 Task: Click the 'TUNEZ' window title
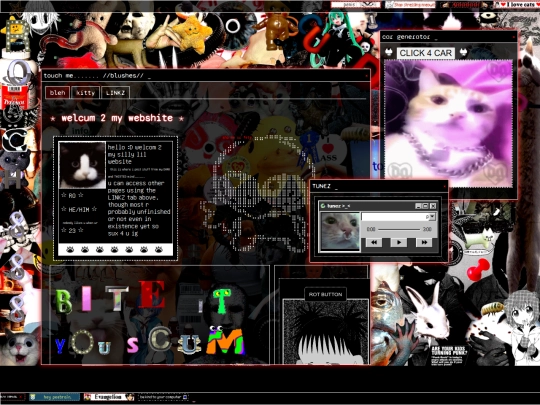click(x=322, y=186)
